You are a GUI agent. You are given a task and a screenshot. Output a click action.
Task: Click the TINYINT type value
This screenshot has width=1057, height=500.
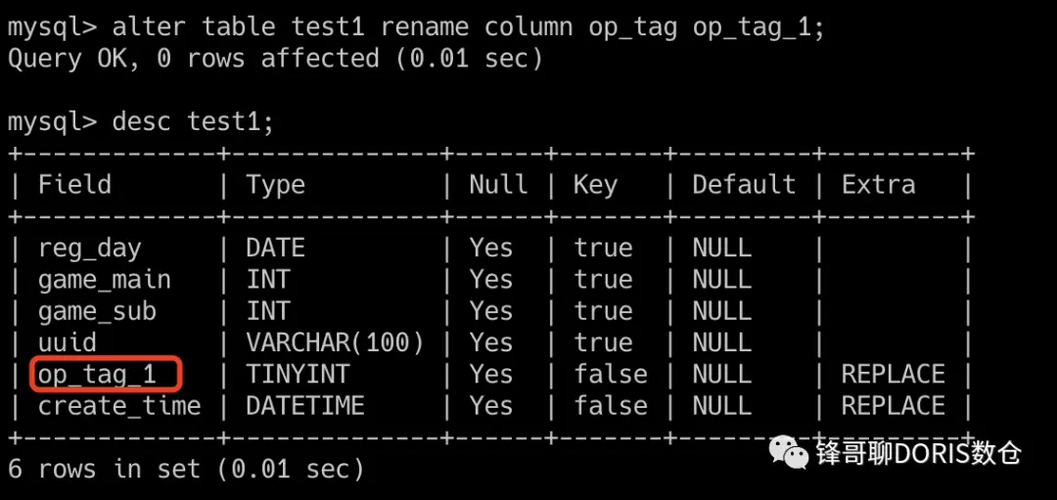[298, 374]
